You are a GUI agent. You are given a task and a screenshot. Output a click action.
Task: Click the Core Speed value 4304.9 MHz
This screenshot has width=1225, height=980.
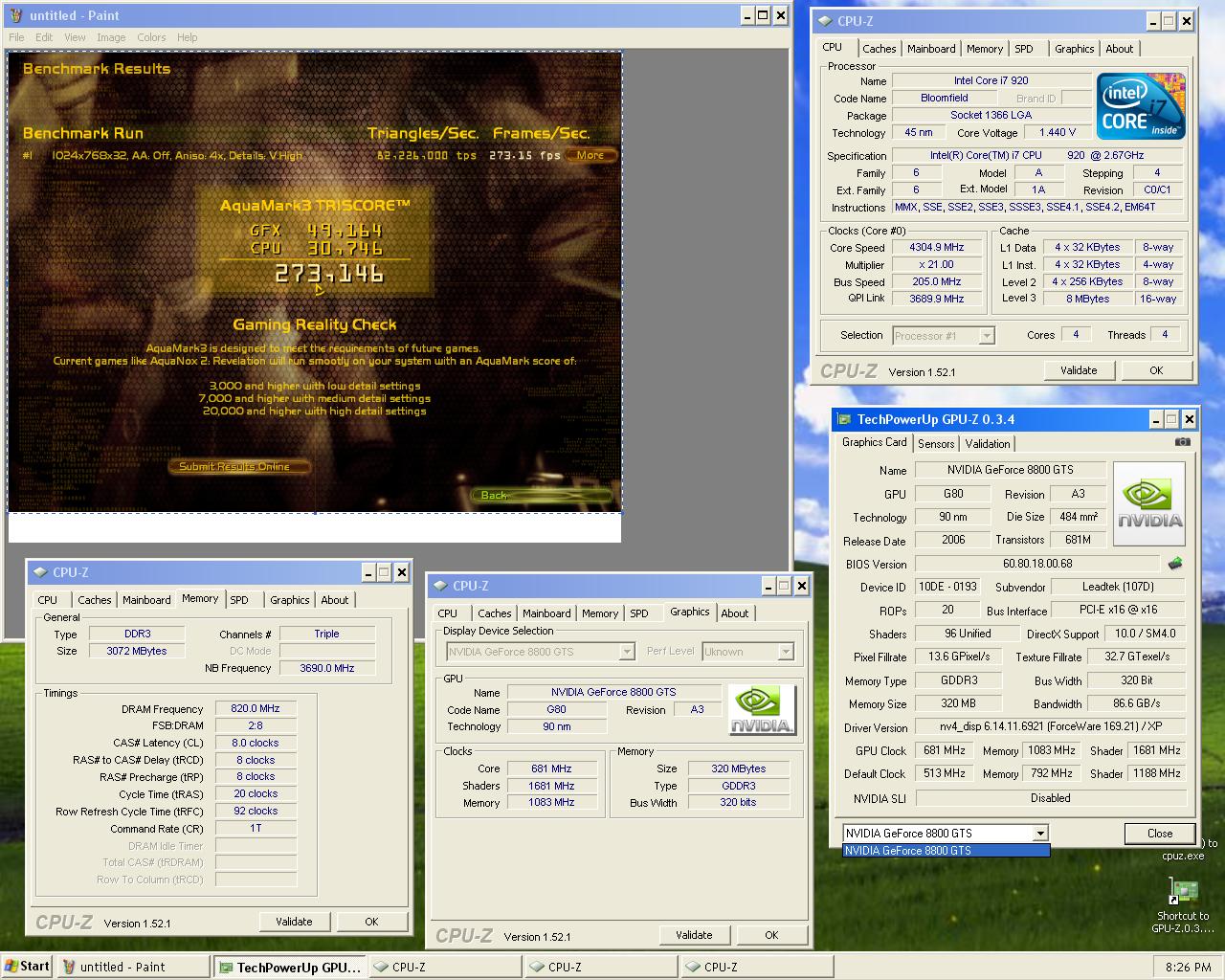pyautogui.click(x=937, y=248)
